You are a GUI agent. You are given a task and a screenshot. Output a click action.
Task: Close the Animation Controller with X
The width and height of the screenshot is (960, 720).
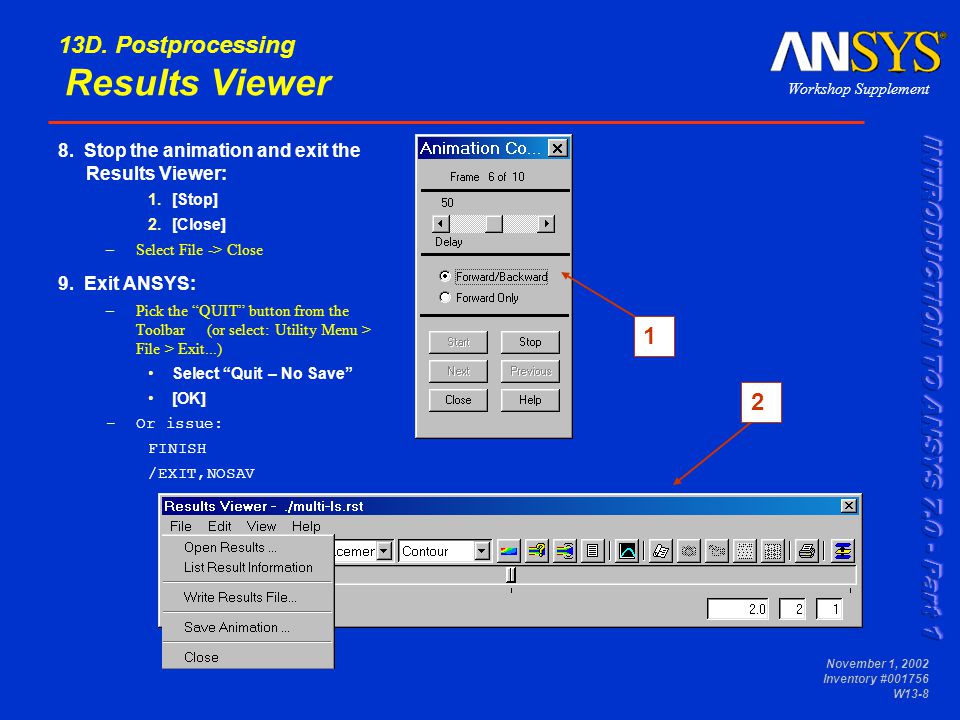click(x=557, y=148)
